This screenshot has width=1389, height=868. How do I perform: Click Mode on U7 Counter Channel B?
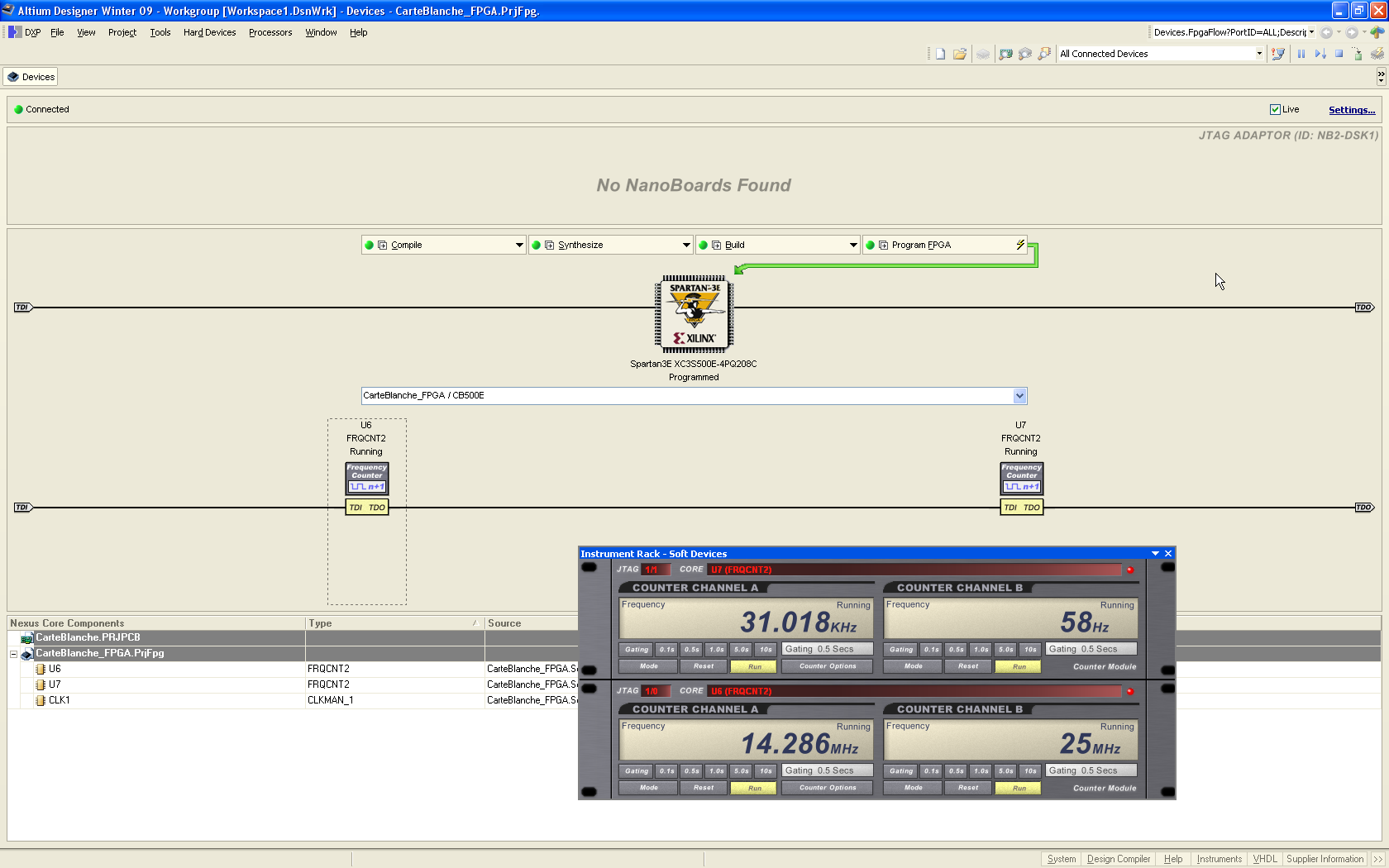[x=914, y=666]
